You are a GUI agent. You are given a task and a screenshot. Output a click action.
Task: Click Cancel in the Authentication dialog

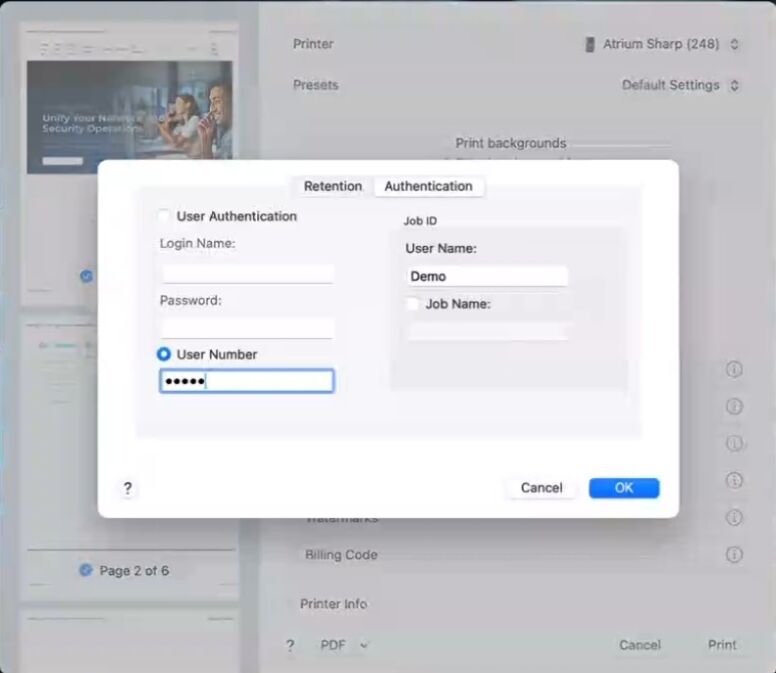click(x=541, y=488)
